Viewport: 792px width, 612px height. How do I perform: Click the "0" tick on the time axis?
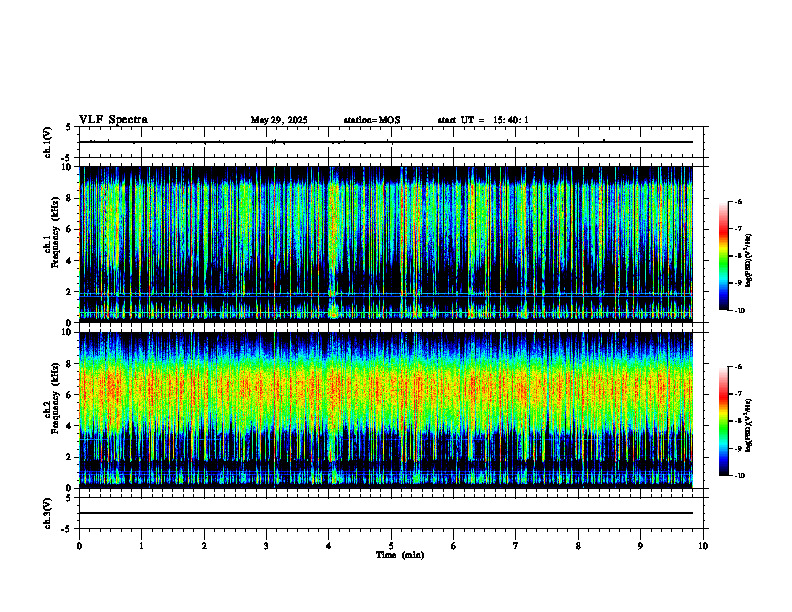[79, 546]
